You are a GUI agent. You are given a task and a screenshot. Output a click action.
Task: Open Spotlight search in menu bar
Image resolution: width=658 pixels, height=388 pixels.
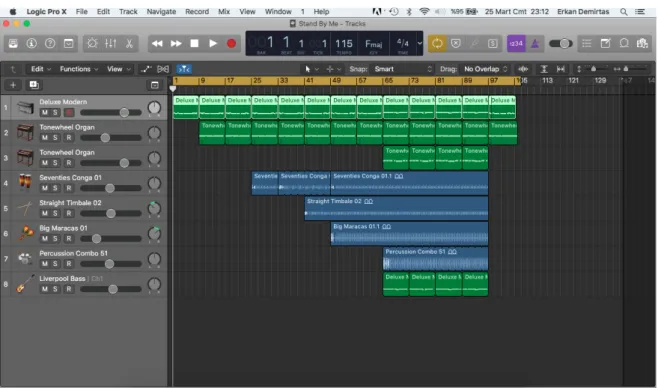(624, 12)
